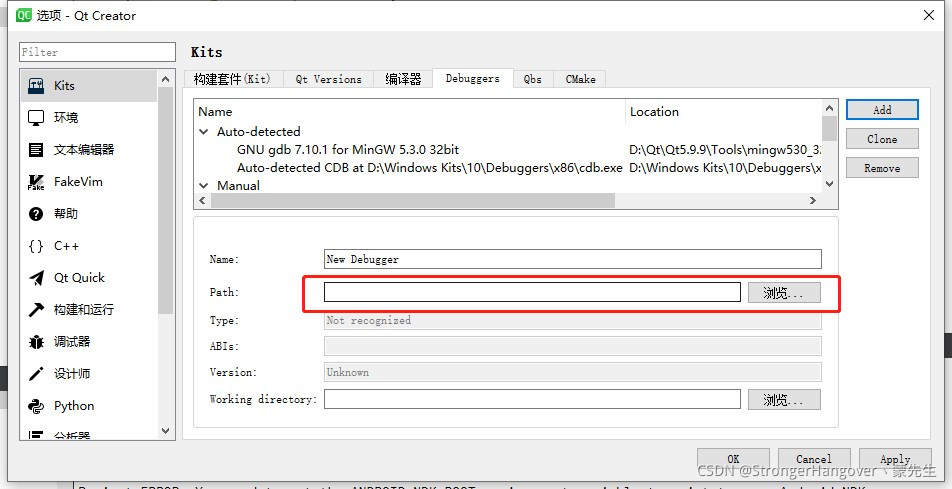Open the 设计师 pencil icon
Viewport: 952px width, 489px height.
(36, 374)
